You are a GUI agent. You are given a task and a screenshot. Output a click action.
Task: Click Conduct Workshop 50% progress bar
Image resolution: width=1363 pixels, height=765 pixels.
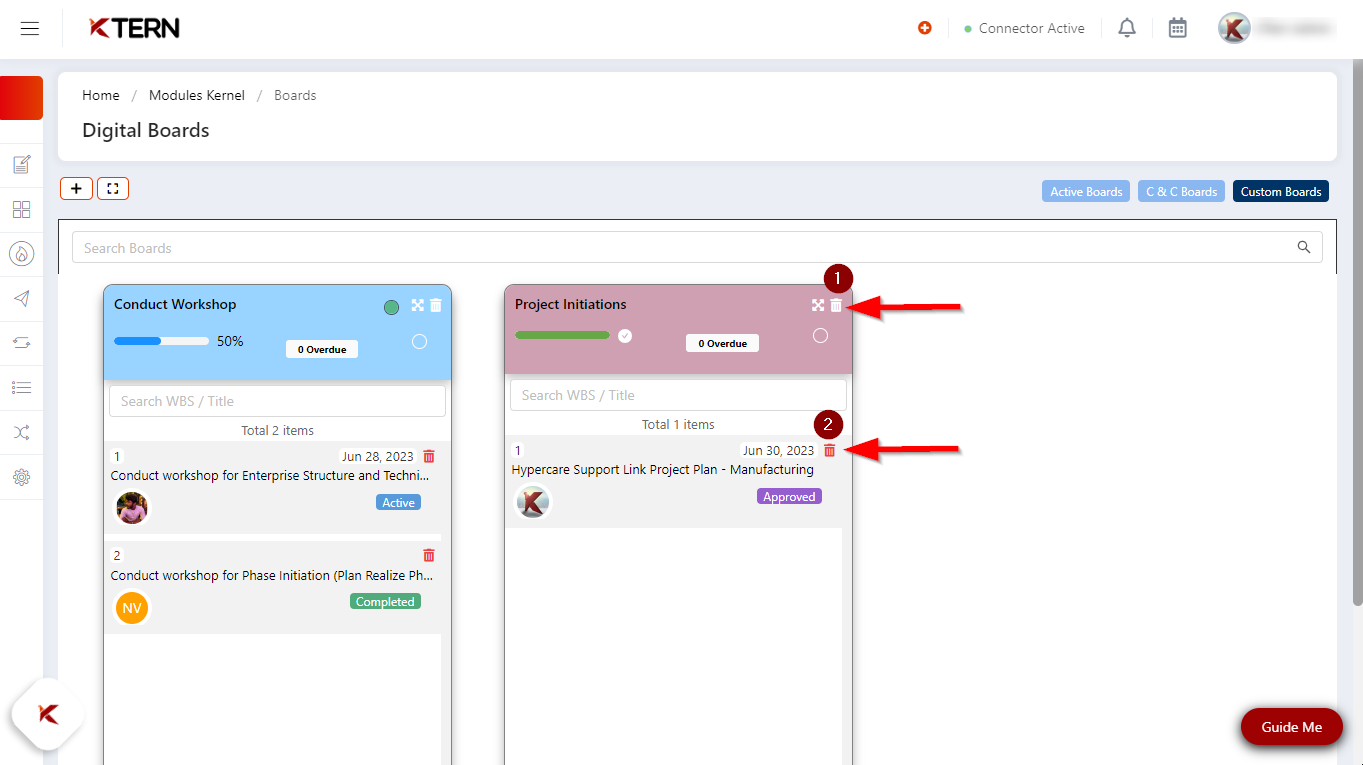click(161, 341)
